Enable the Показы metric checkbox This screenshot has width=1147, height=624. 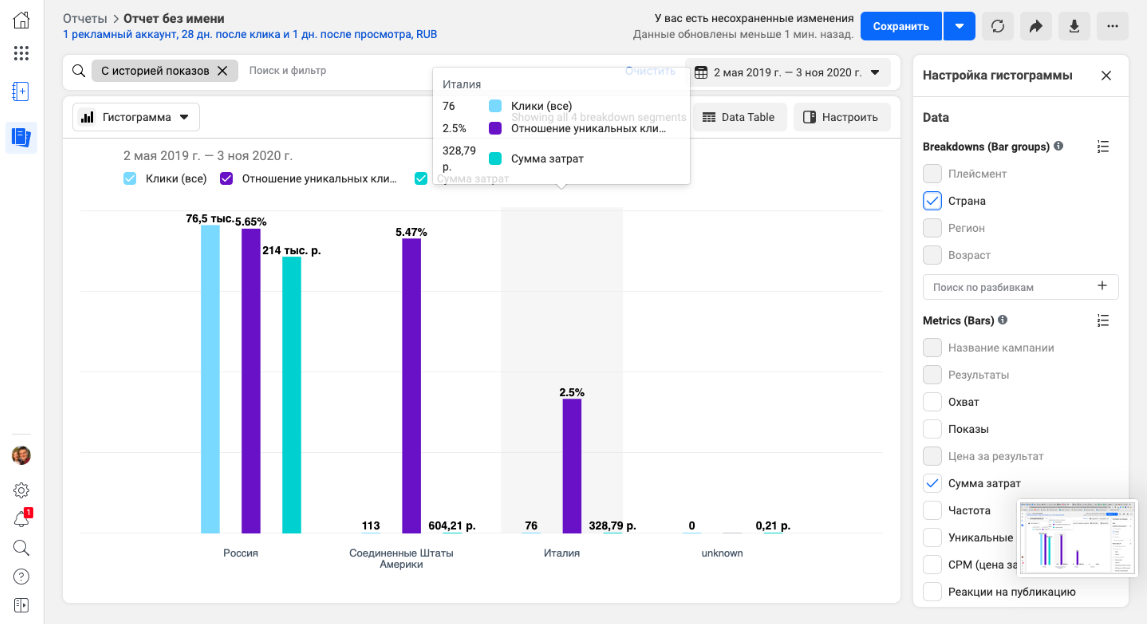[932, 429]
